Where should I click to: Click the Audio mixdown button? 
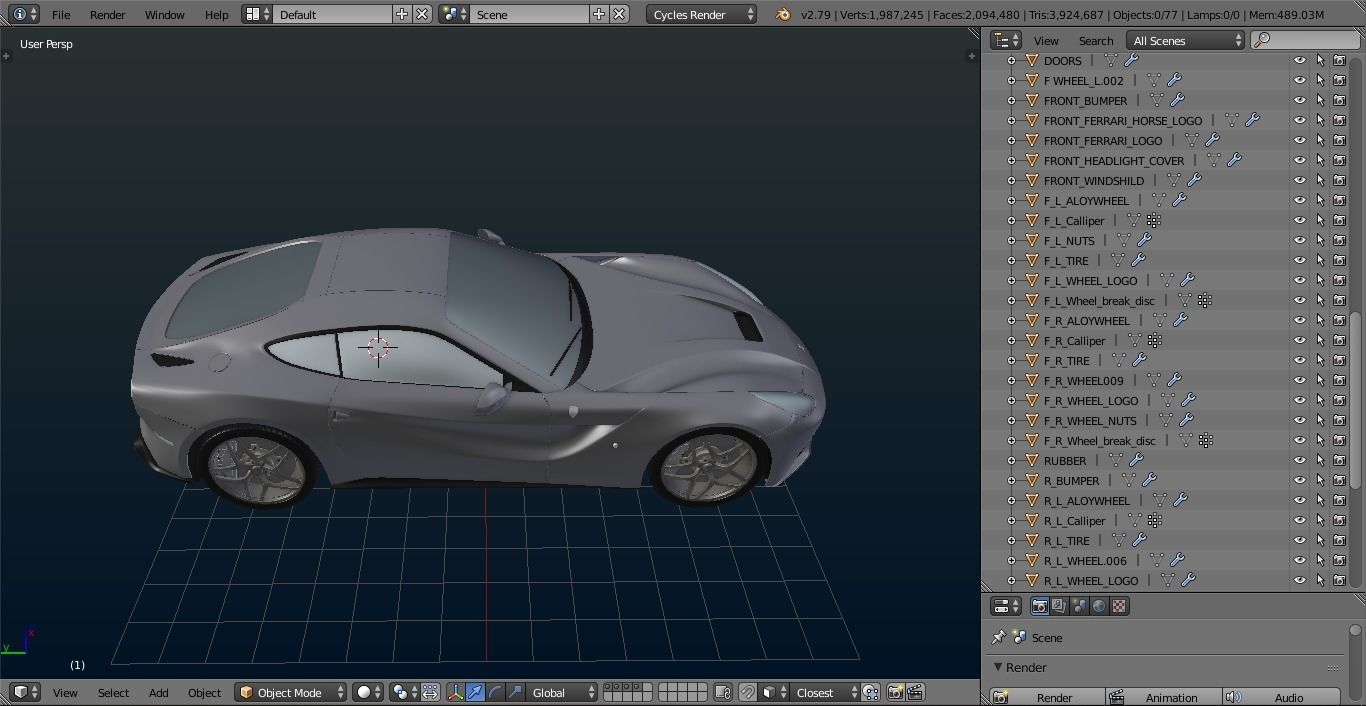click(x=1283, y=697)
